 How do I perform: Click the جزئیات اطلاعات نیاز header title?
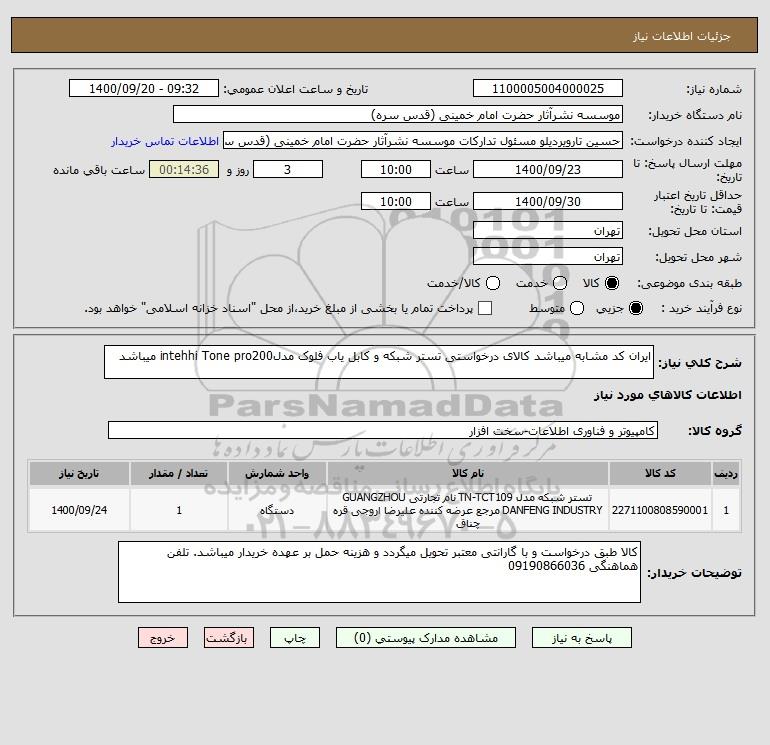pos(682,36)
